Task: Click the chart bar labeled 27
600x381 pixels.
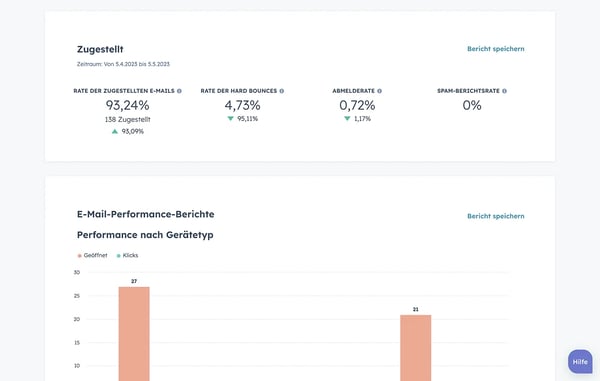Action: 134,334
